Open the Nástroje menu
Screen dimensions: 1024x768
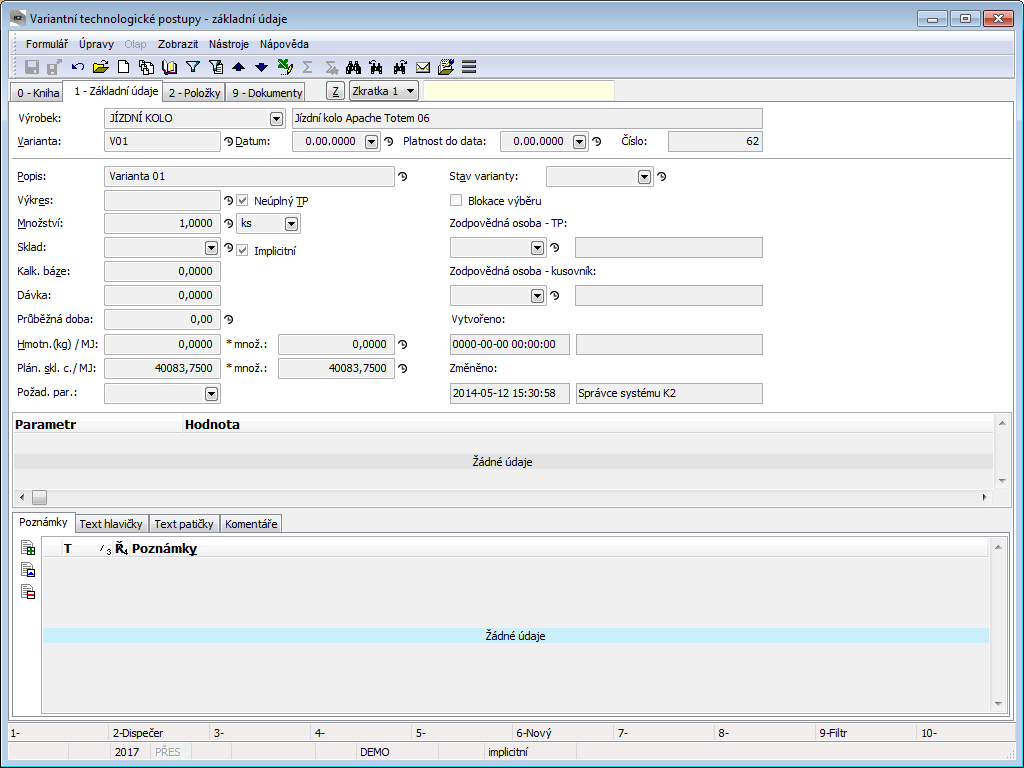pos(229,44)
